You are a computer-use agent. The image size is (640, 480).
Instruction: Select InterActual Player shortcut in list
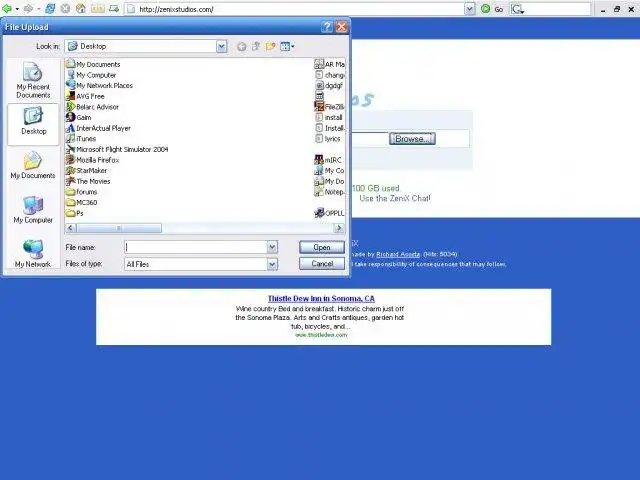pos(98,128)
